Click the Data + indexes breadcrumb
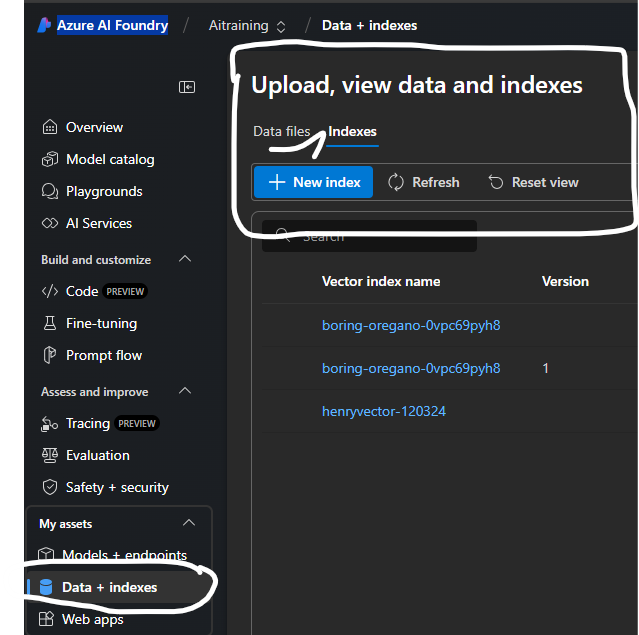639x635 pixels. 369,26
